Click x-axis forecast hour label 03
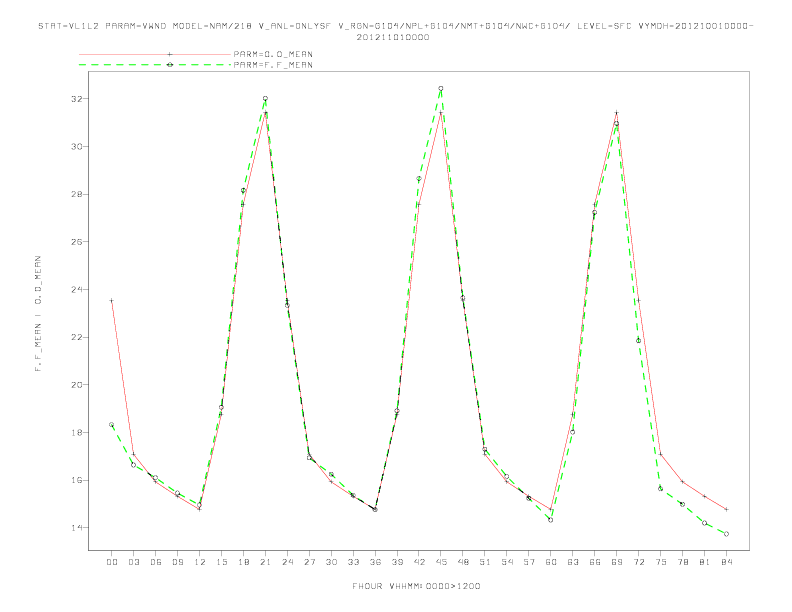This screenshot has height=612, width=792. tap(133, 562)
